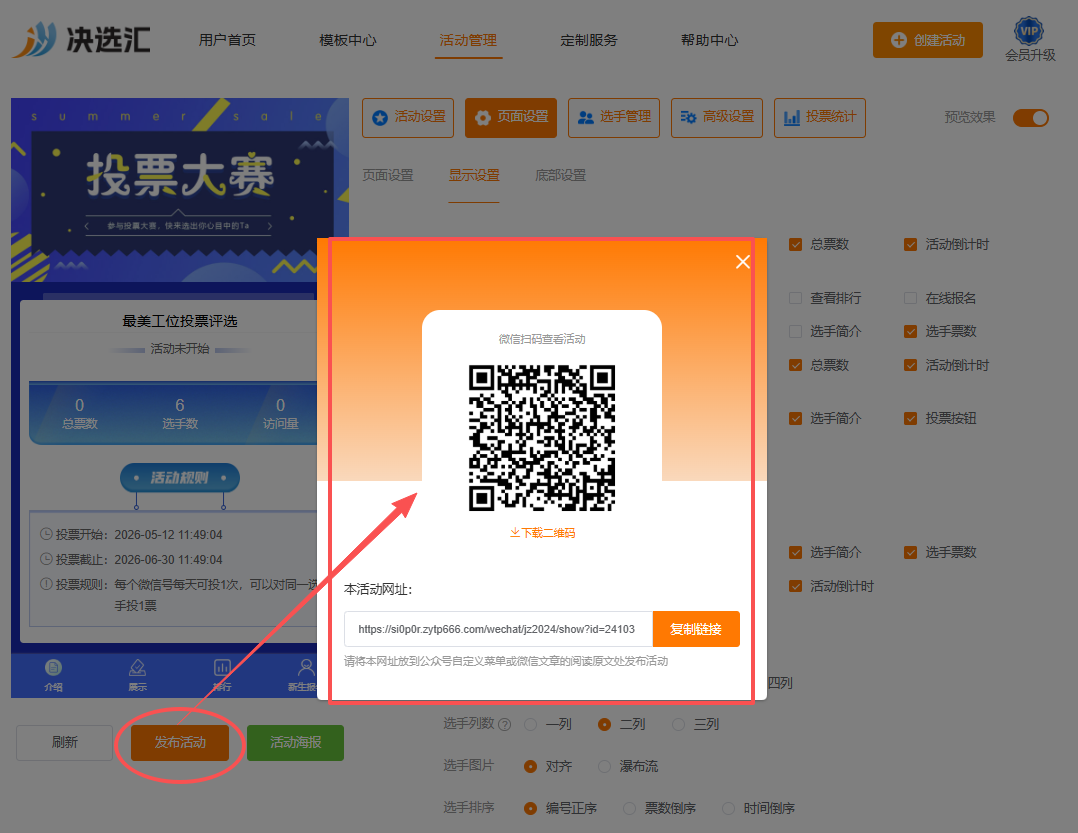Viewport: 1078px width, 833px height.
Task: Click the 投票大赛 banner image
Action: point(180,190)
